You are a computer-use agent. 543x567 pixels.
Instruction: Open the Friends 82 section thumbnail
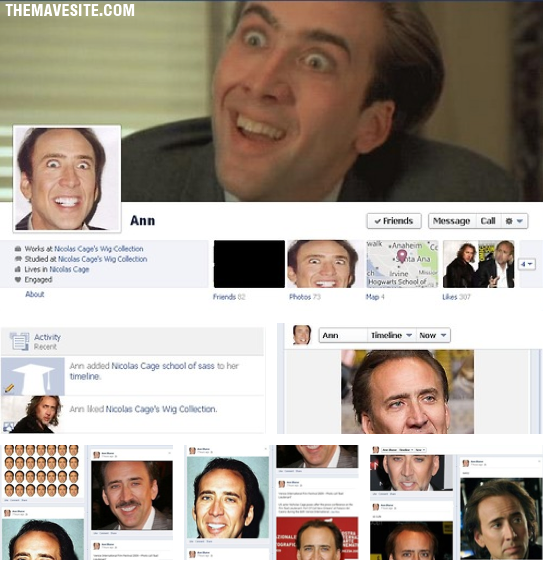(249, 264)
